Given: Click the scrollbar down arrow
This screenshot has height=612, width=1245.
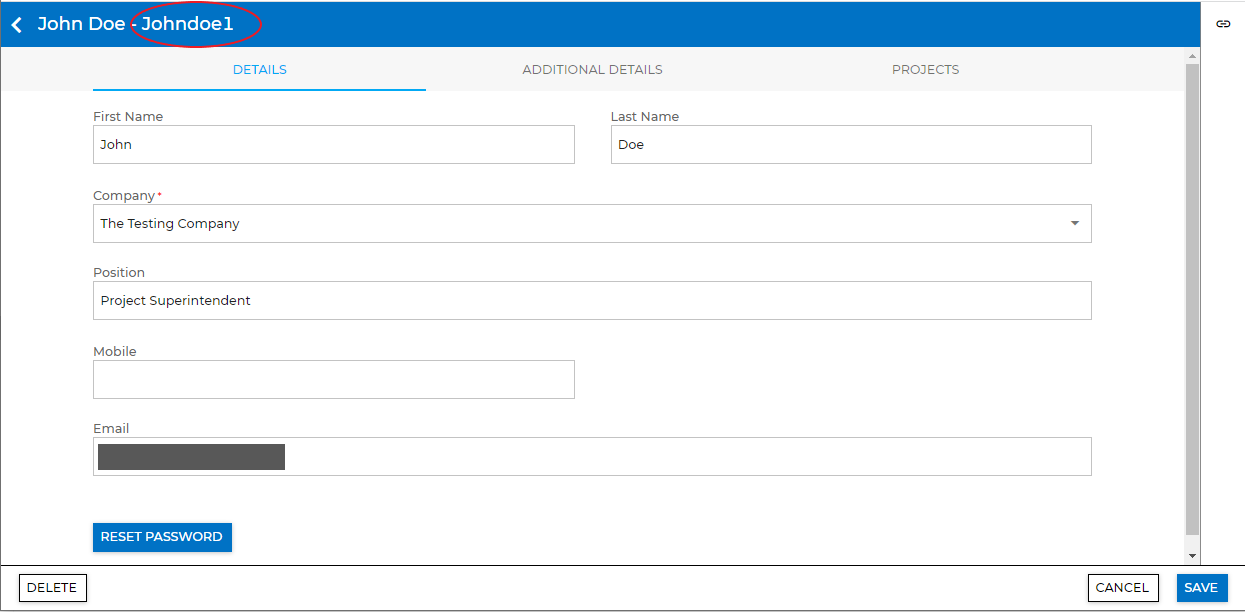Looking at the screenshot, I should 1192,555.
